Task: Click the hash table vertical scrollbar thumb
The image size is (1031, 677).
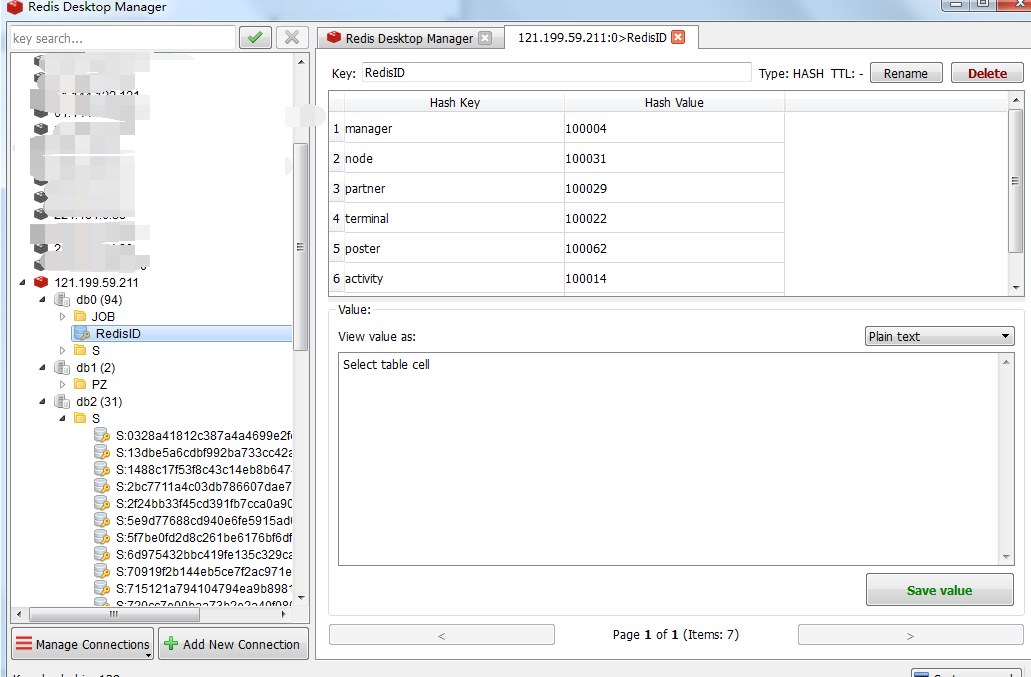Action: click(1015, 181)
